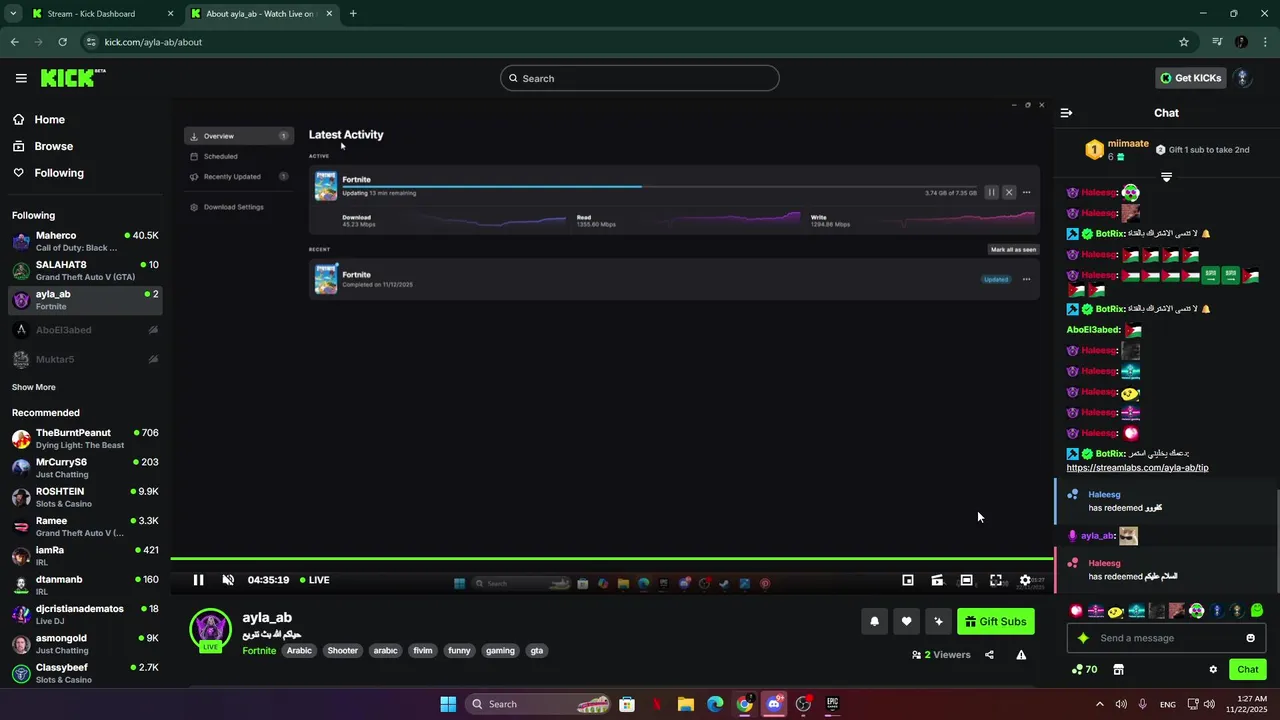The height and width of the screenshot is (720, 1280).
Task: Focus the Kick search field
Action: point(640,78)
